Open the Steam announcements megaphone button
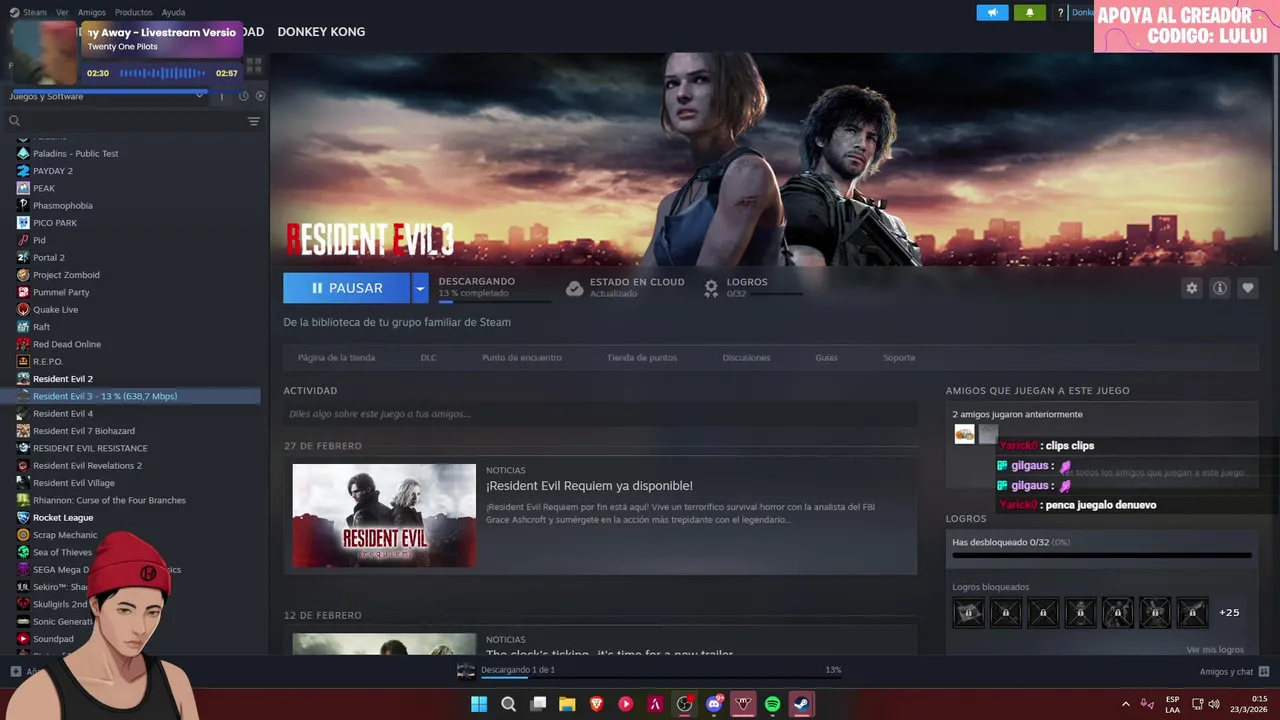The image size is (1280, 720). coord(992,12)
